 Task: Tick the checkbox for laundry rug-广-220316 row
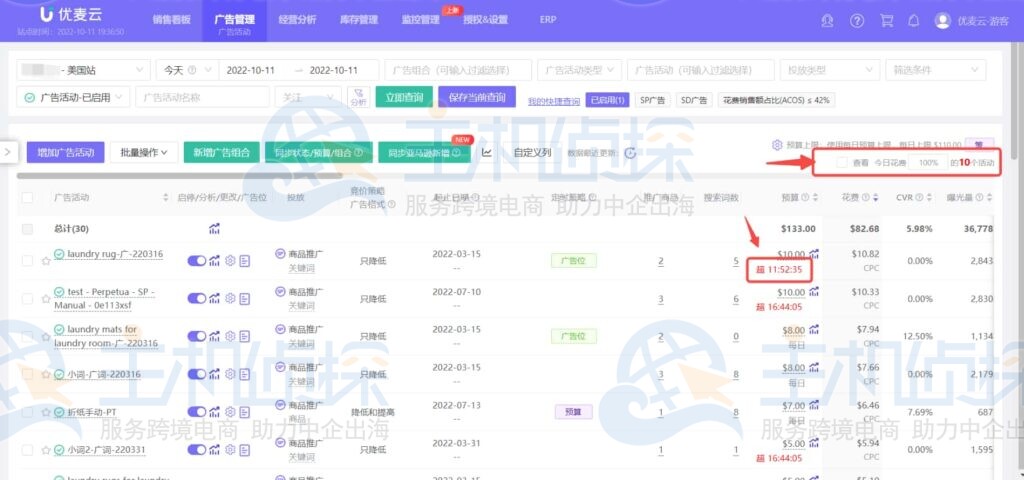tap(27, 261)
